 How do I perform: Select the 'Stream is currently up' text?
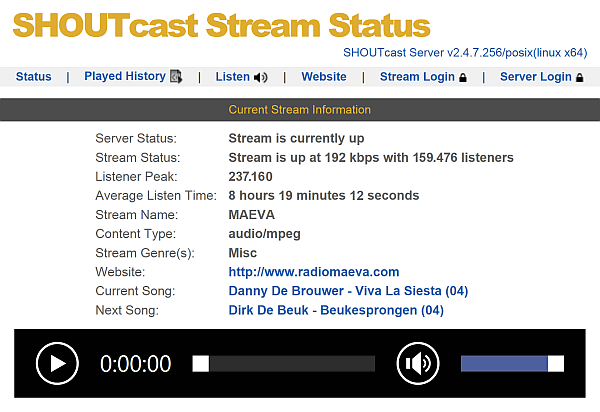(x=296, y=138)
